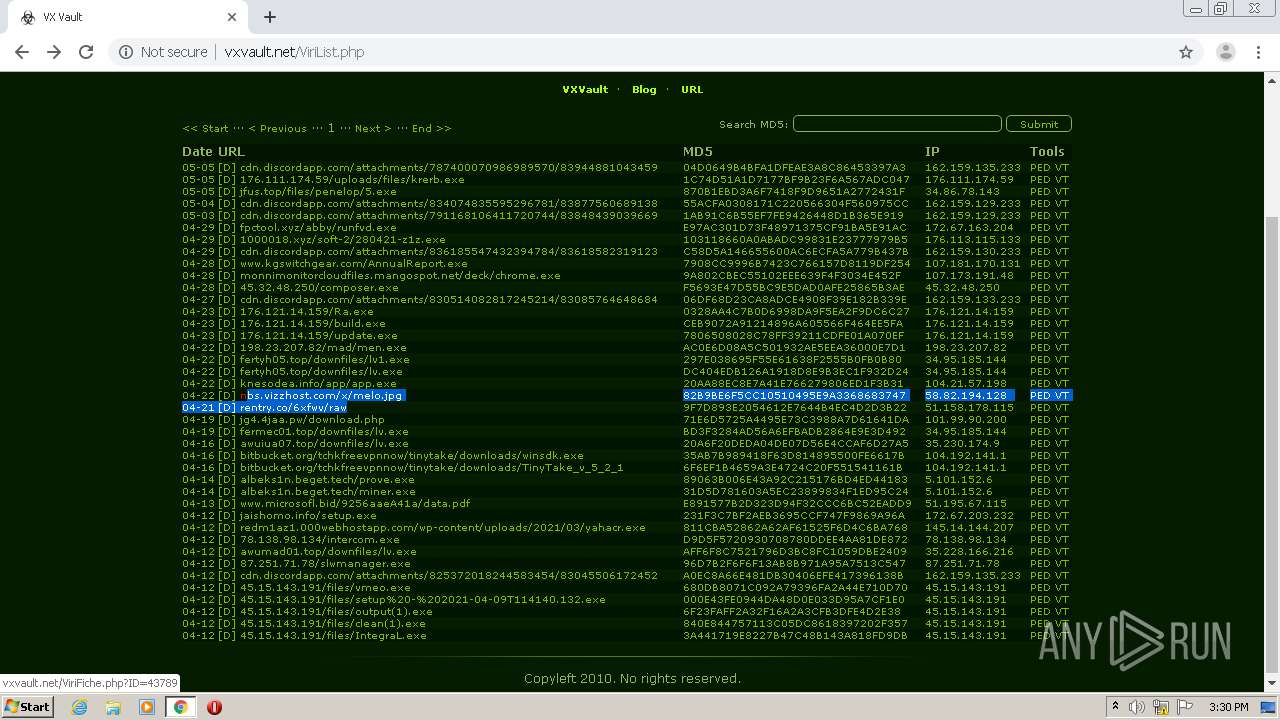
Task: Open the 176.121.14.159/Ra.exe entry
Action: point(306,311)
